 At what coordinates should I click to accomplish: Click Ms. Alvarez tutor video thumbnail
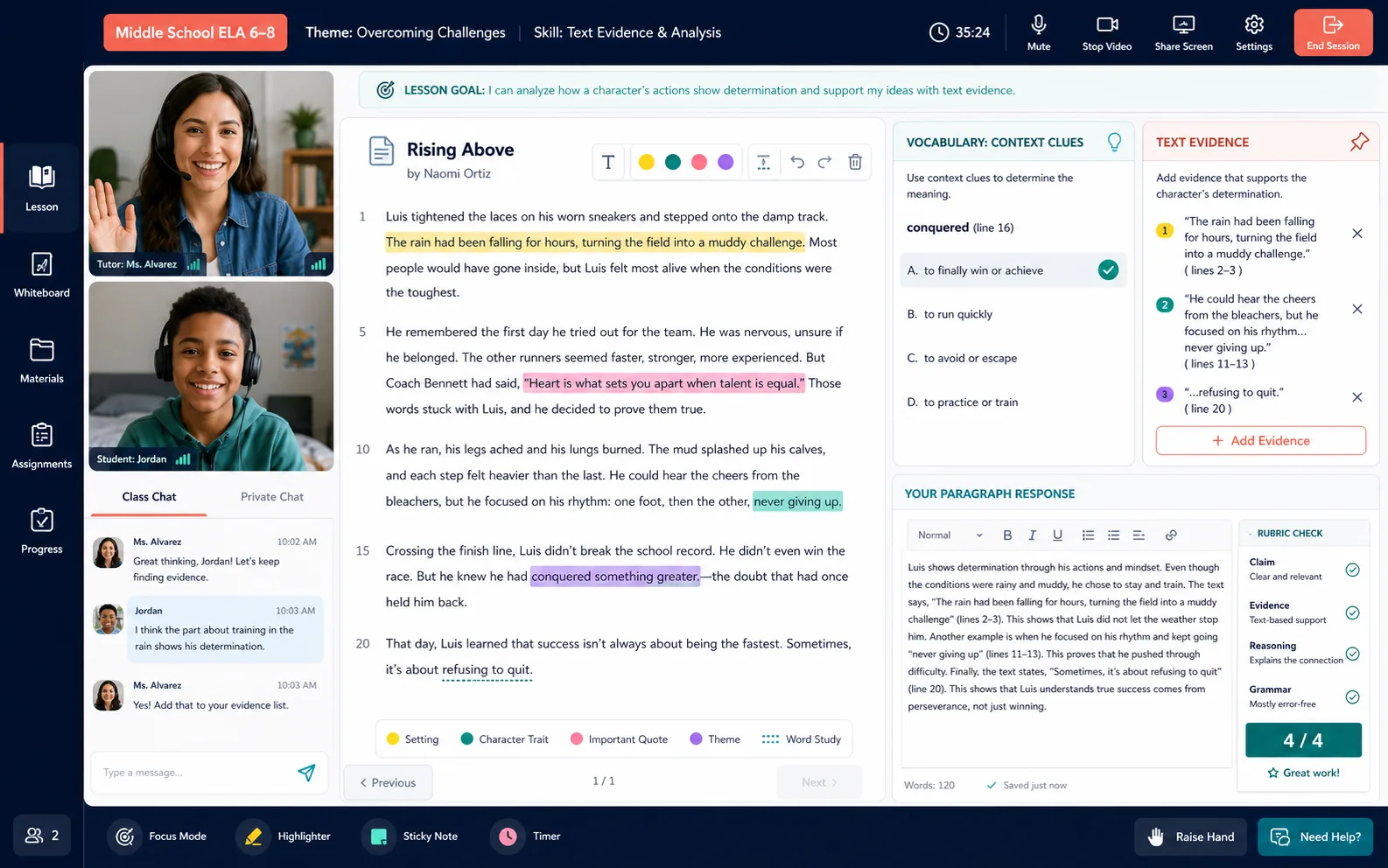click(x=211, y=173)
